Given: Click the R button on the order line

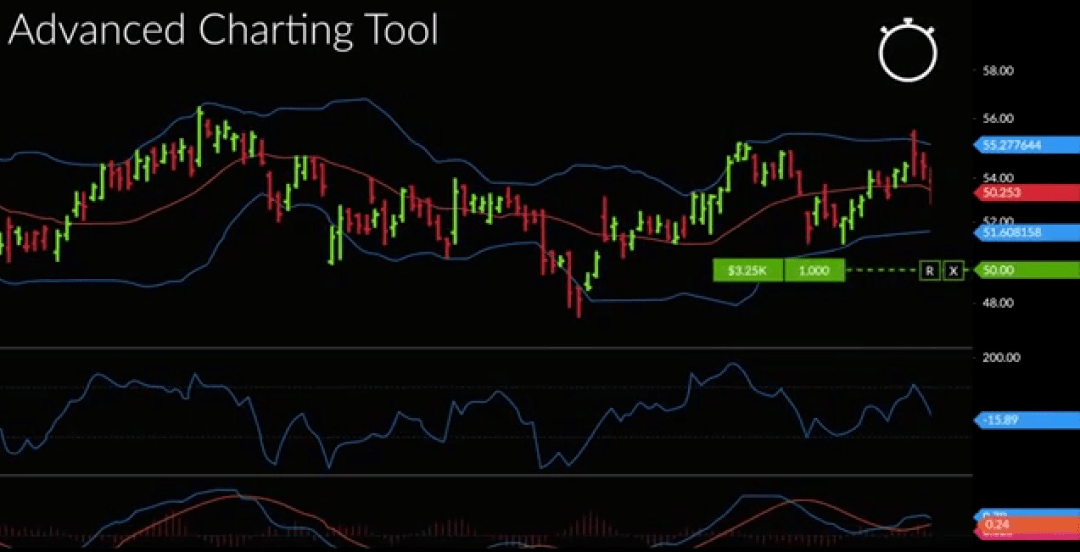Looking at the screenshot, I should pos(929,270).
